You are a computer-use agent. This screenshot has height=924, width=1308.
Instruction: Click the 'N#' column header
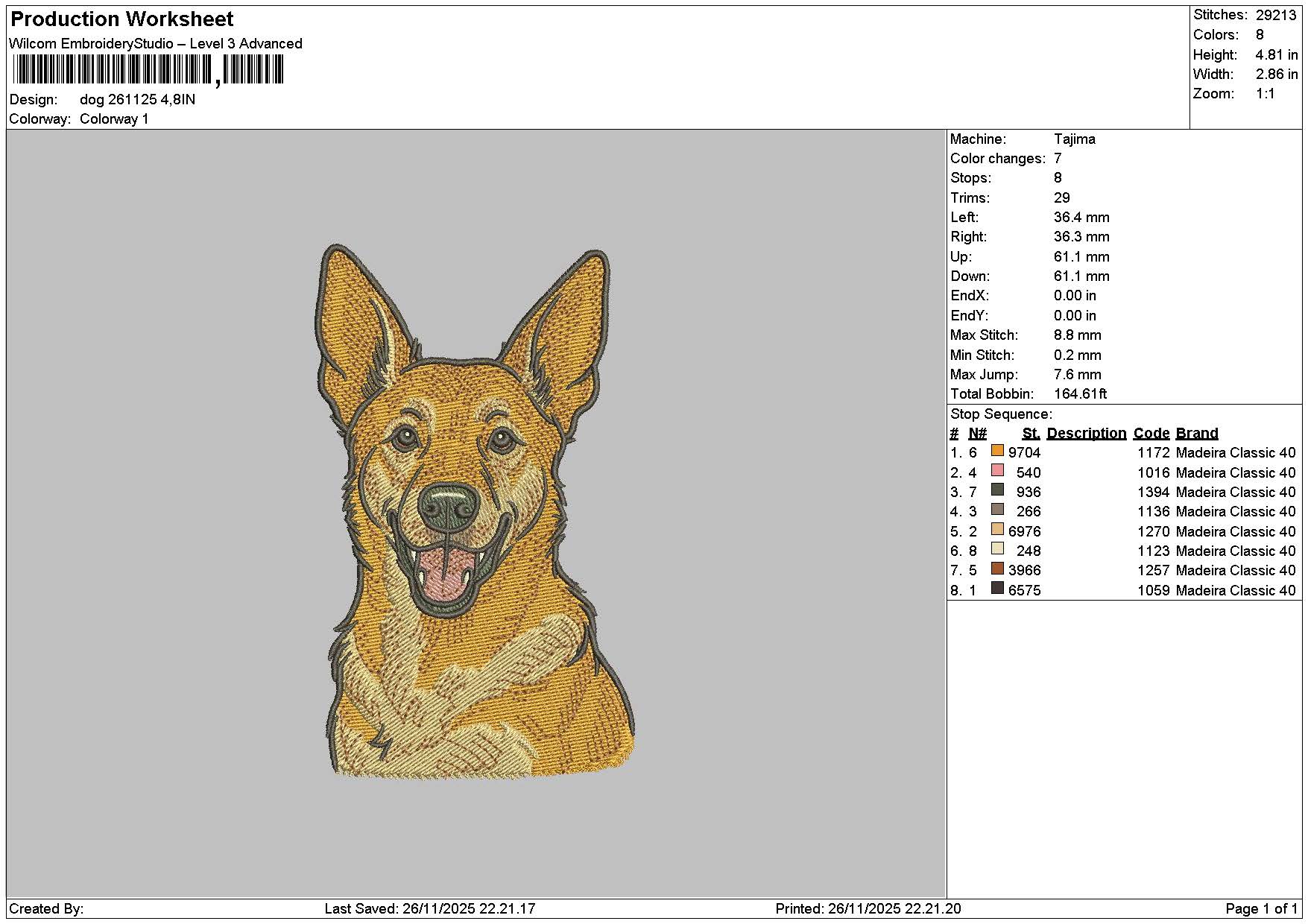[x=977, y=433]
